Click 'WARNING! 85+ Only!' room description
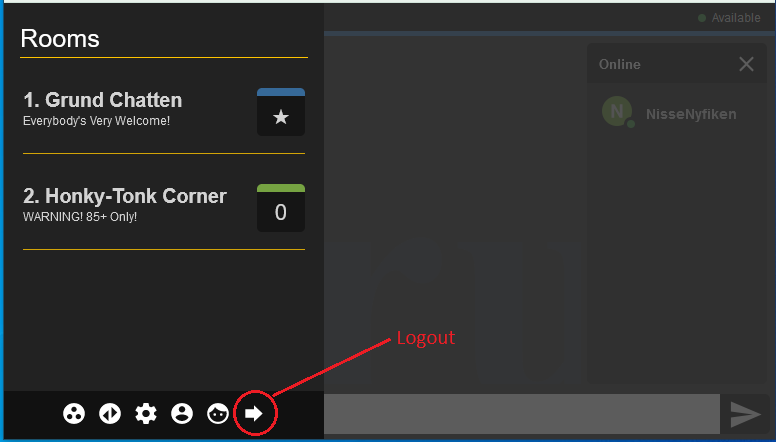The width and height of the screenshot is (776, 442). click(x=80, y=217)
